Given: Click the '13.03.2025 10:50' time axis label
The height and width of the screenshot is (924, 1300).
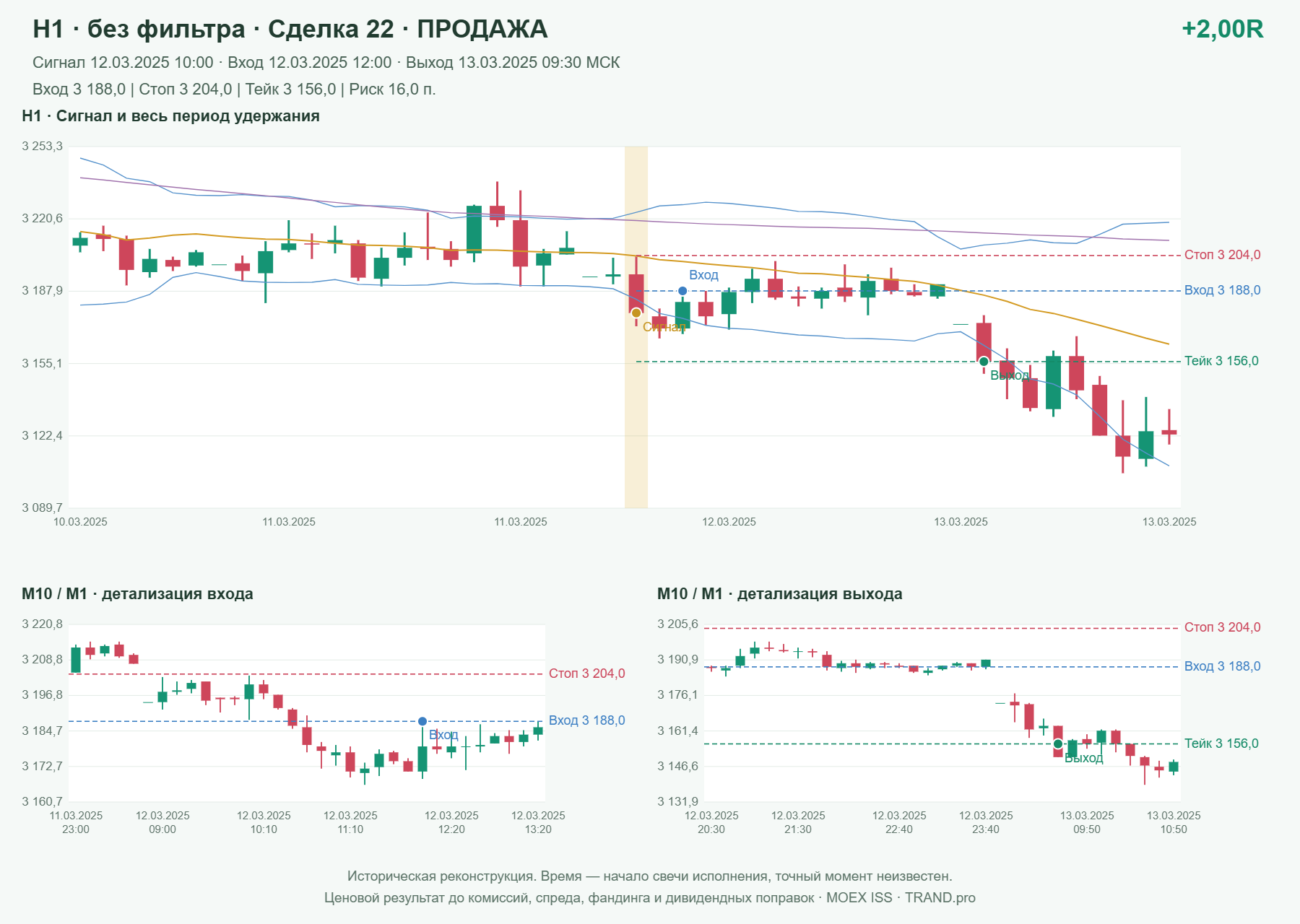Looking at the screenshot, I should (x=1174, y=822).
